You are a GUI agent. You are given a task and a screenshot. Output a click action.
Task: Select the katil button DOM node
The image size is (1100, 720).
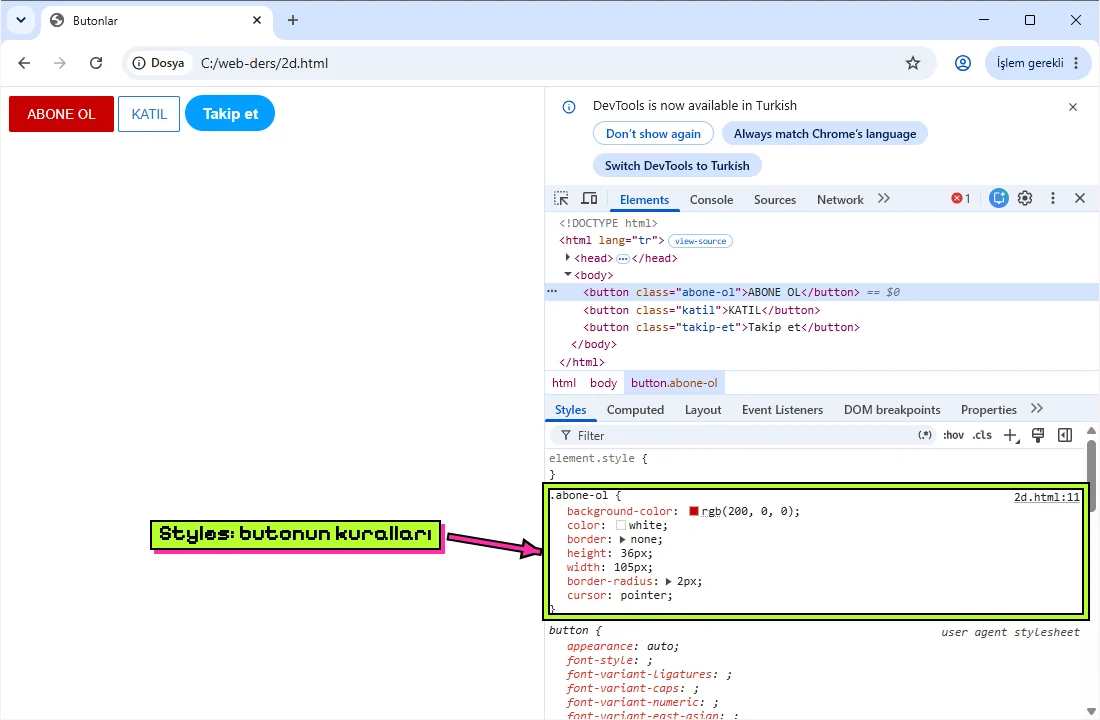coord(702,310)
